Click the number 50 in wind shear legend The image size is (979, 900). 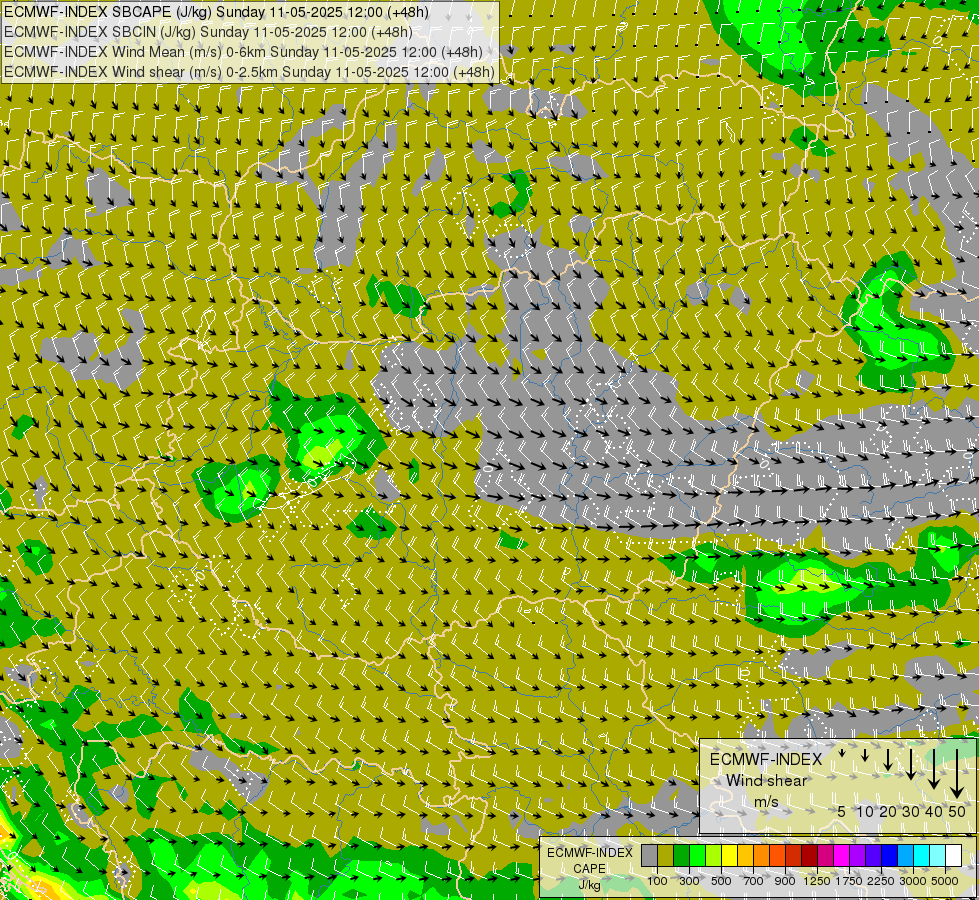coord(957,812)
